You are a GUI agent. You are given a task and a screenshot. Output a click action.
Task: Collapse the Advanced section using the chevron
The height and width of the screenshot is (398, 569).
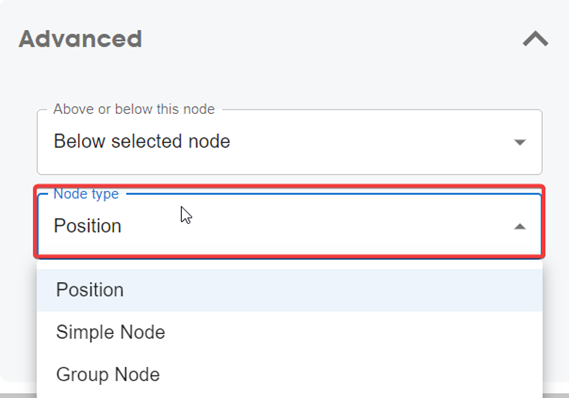535,39
